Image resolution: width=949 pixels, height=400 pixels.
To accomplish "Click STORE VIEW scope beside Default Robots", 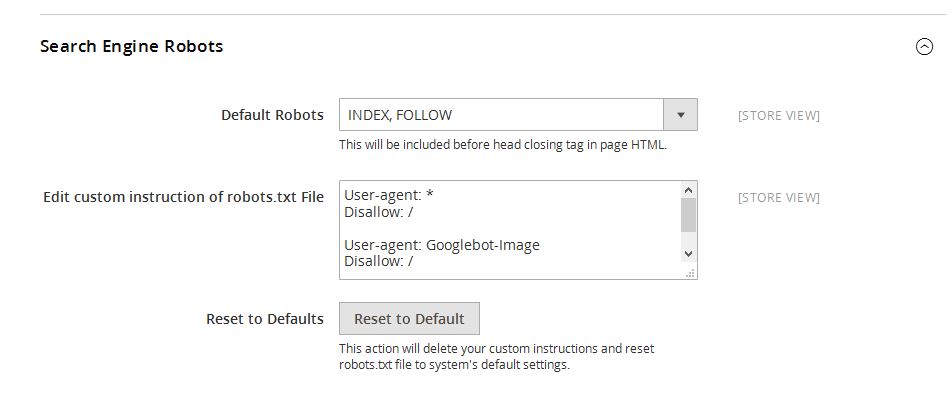I will pyautogui.click(x=778, y=116).
